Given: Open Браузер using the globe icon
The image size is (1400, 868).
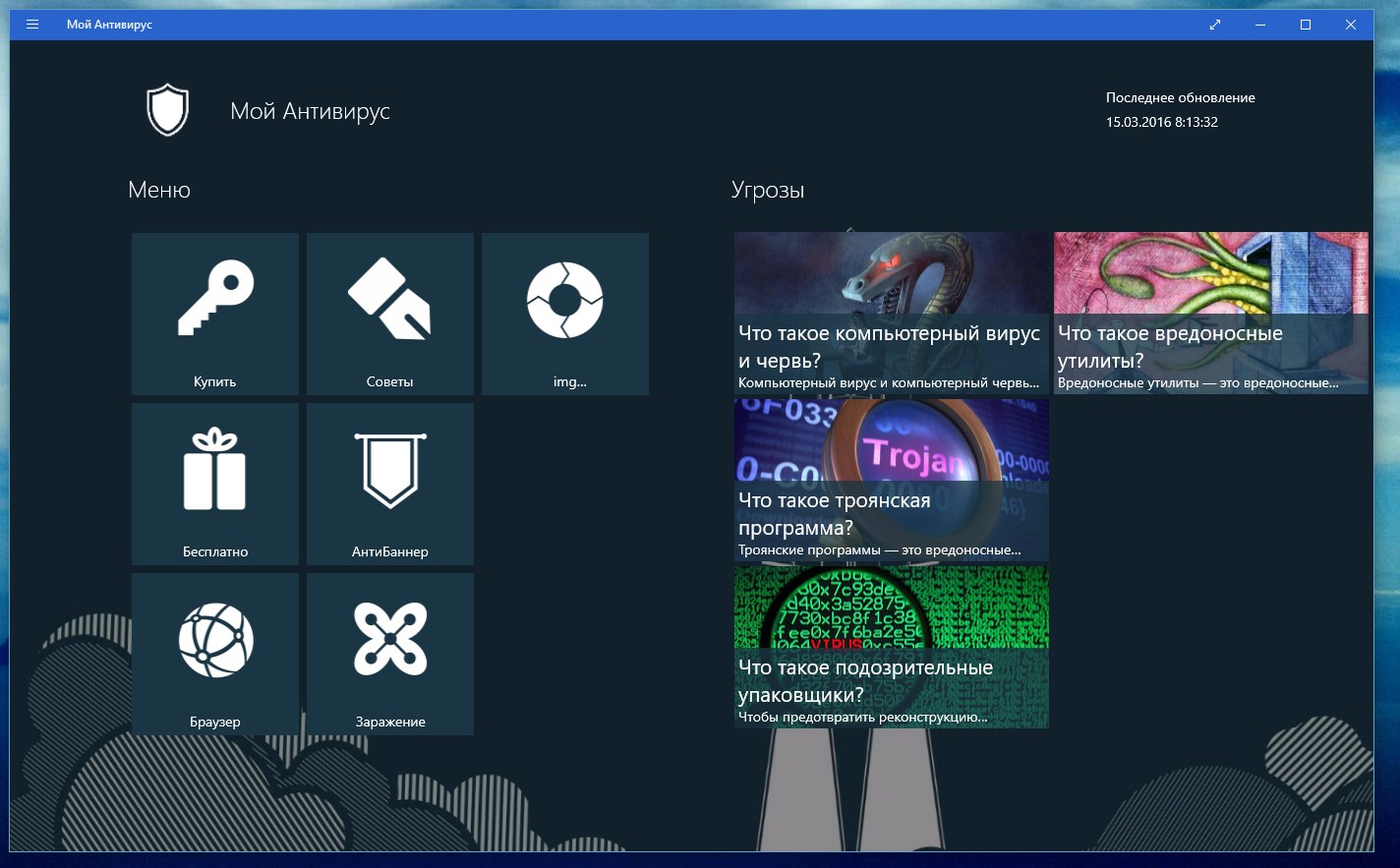Looking at the screenshot, I should point(214,641).
